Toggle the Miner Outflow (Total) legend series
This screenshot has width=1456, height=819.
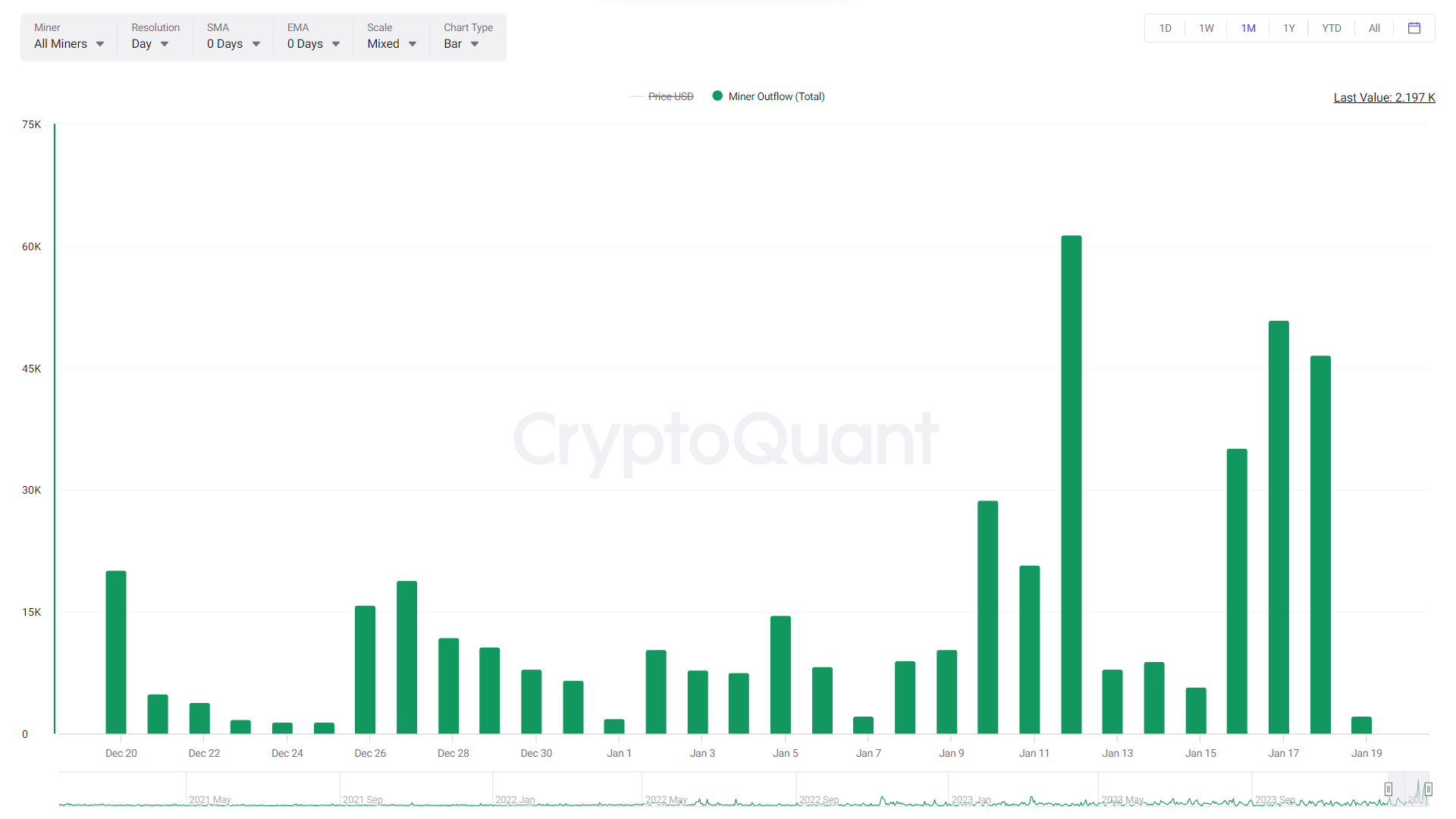pos(768,96)
